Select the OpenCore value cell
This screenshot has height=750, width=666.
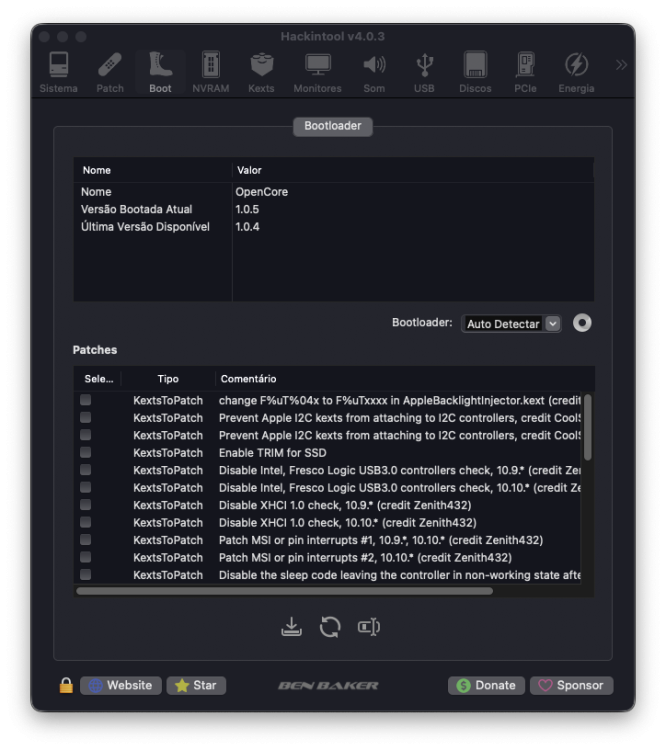coord(262,192)
